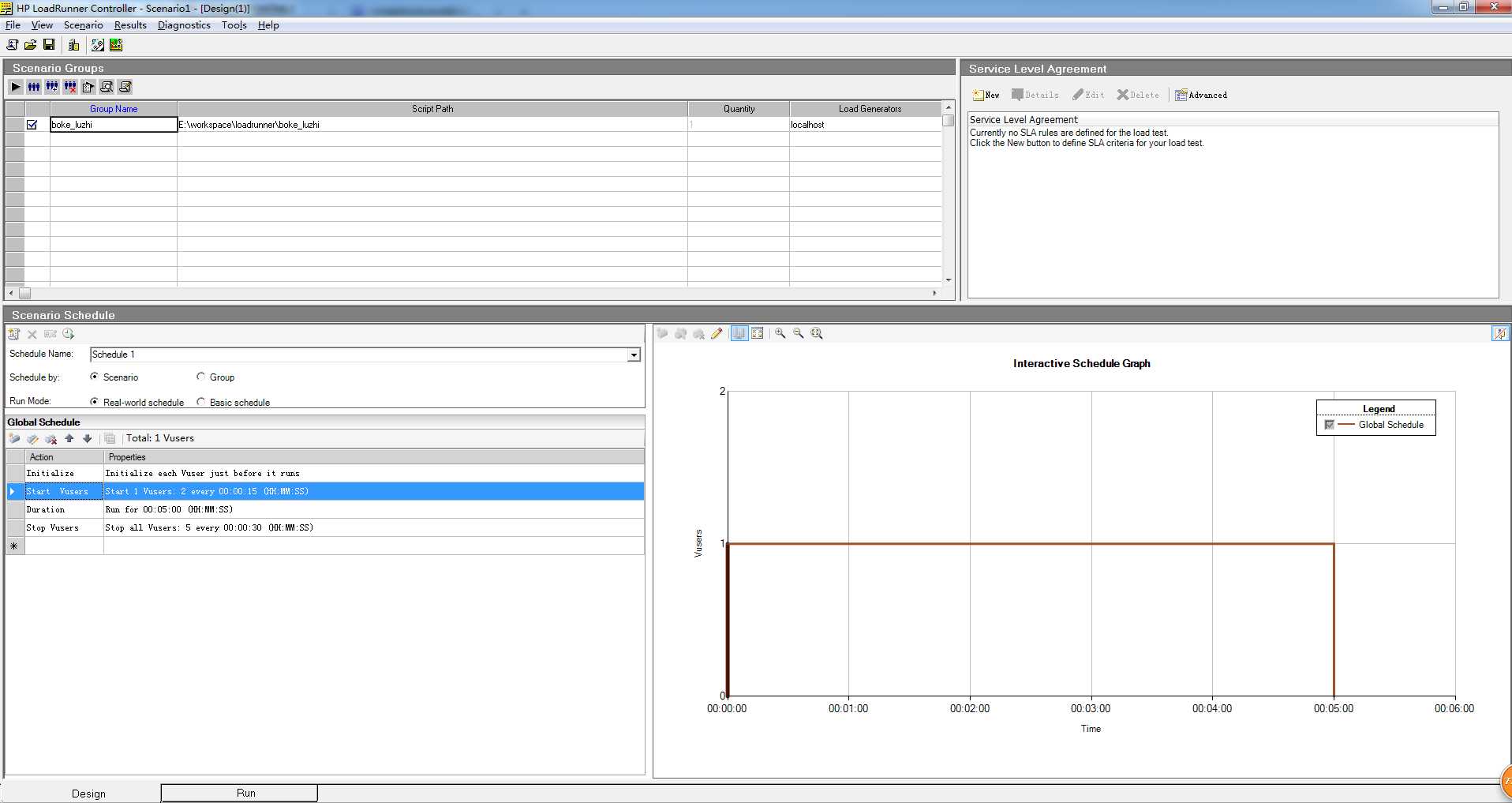Viewport: 1512px width, 803px height.
Task: Click the icon at the graph's top-right corner
Action: tap(1500, 333)
